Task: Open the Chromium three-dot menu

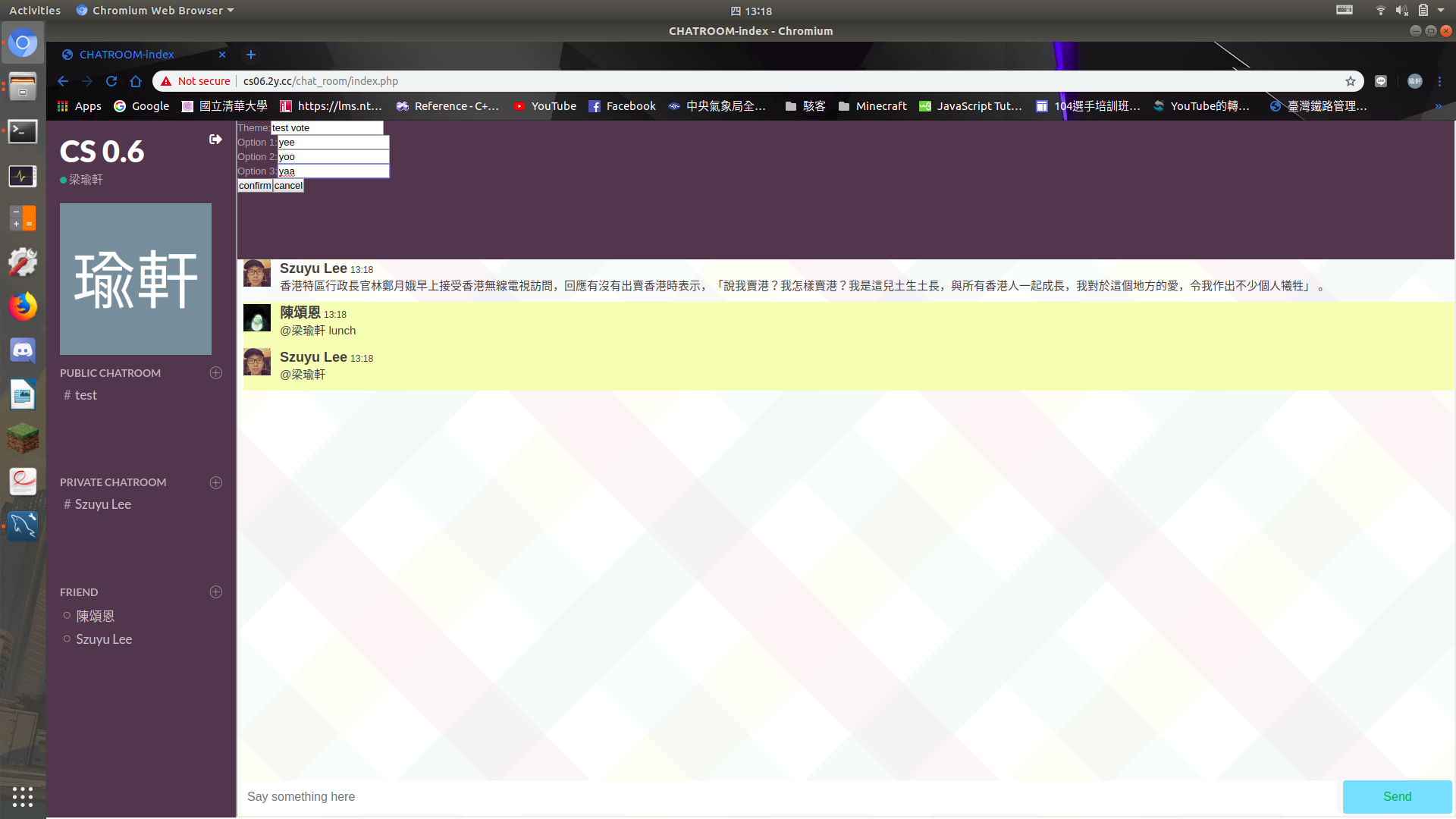Action: [x=1439, y=81]
